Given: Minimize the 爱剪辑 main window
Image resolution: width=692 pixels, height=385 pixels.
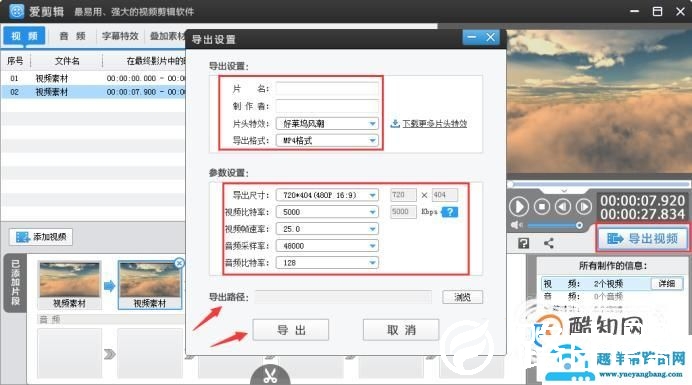Looking at the screenshot, I should (x=635, y=11).
